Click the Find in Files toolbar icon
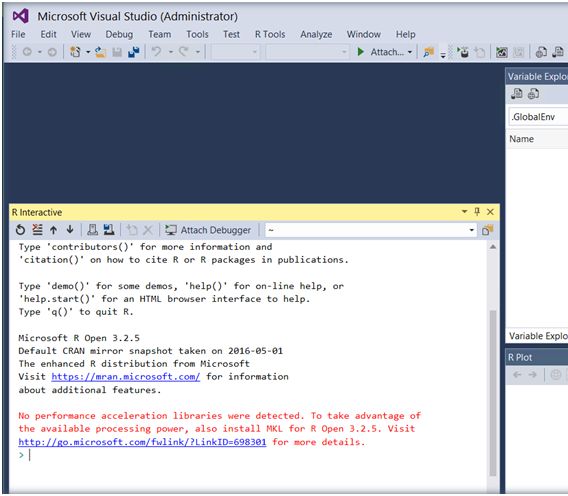Screen dimensions: 568x496 click(x=429, y=53)
